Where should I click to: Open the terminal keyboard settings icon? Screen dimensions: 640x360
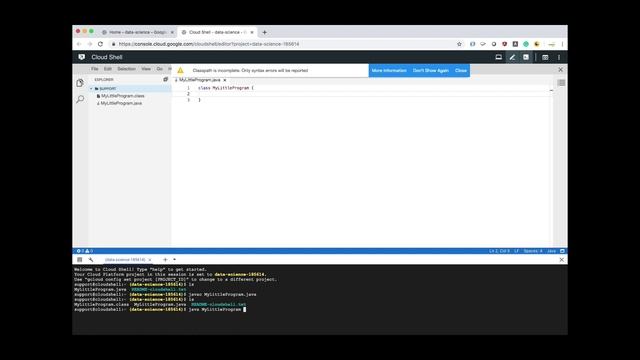[80, 260]
